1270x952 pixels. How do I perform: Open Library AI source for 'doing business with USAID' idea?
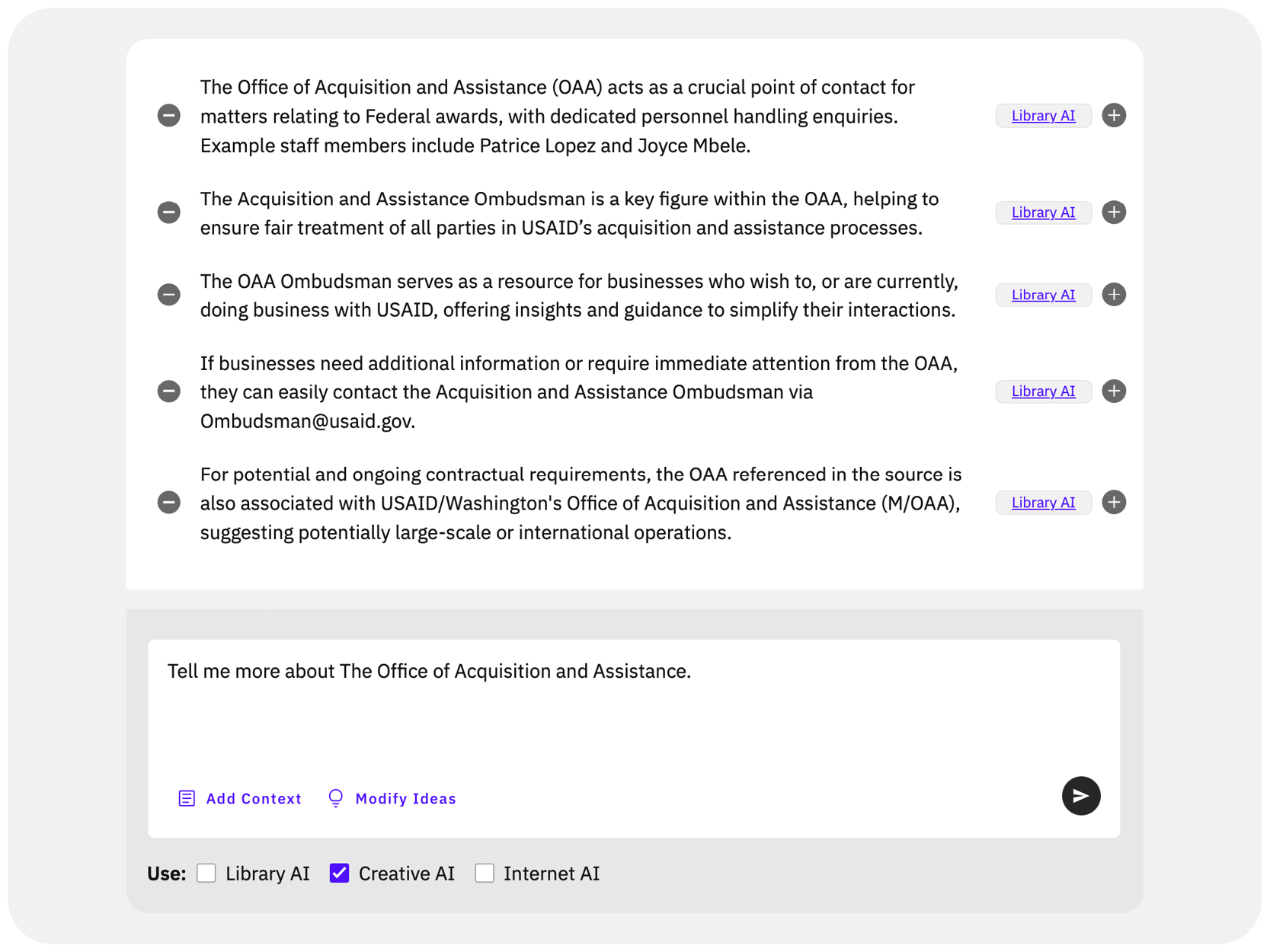tap(1043, 295)
